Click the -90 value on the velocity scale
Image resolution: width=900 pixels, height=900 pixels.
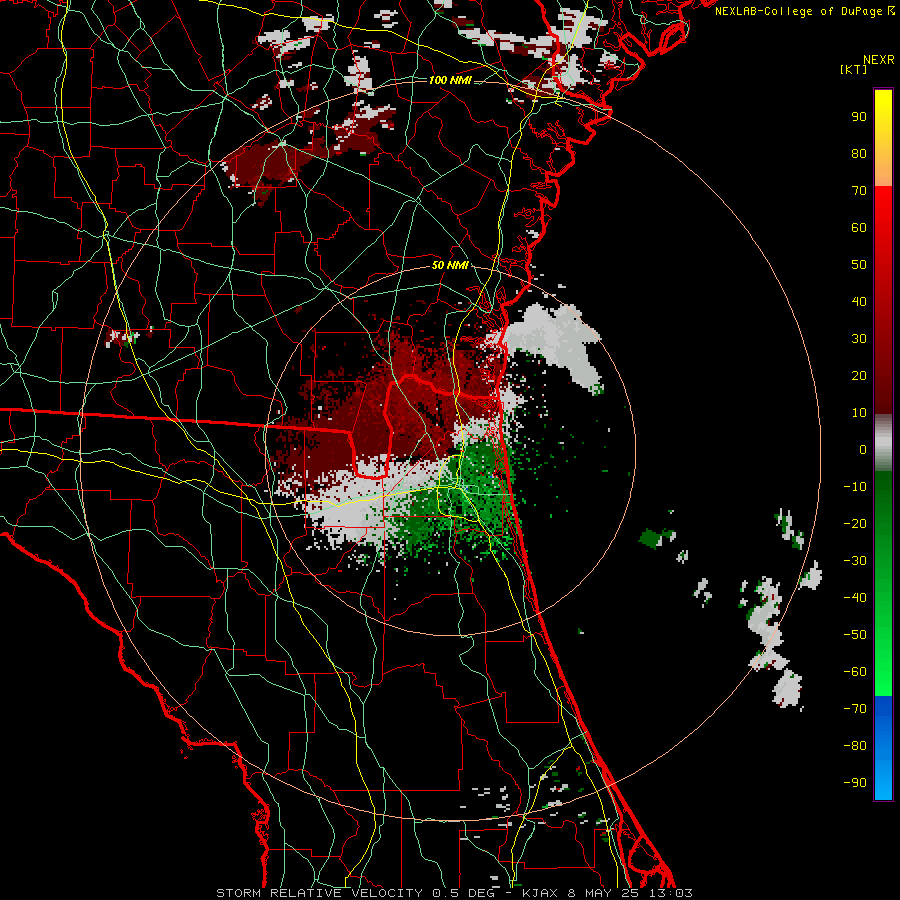pos(855,783)
